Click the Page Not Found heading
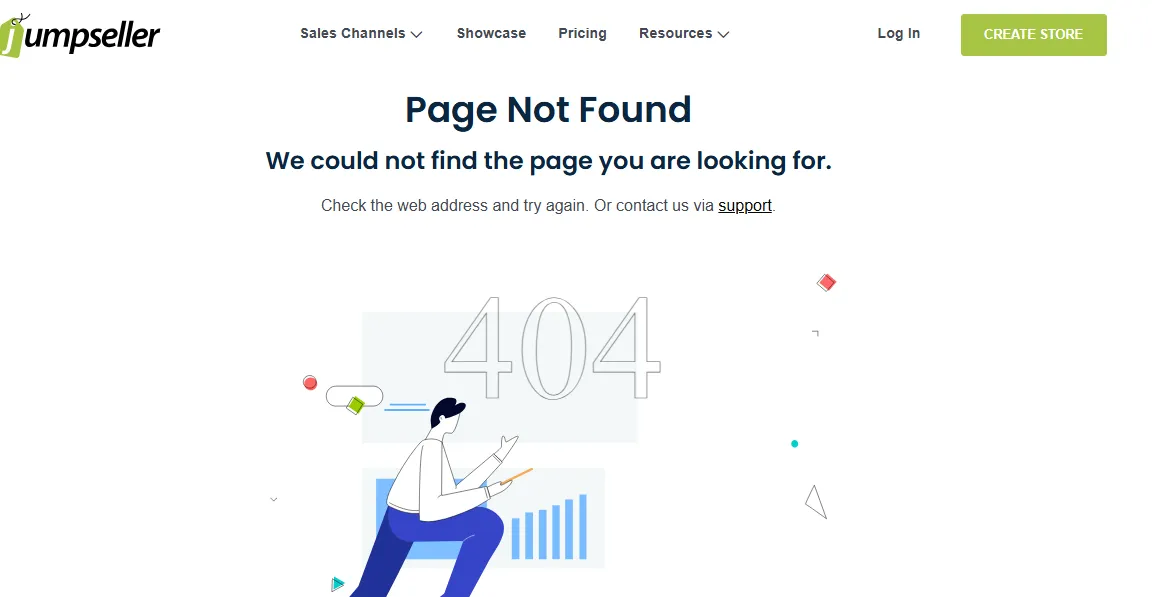This screenshot has width=1171, height=597. (x=548, y=110)
